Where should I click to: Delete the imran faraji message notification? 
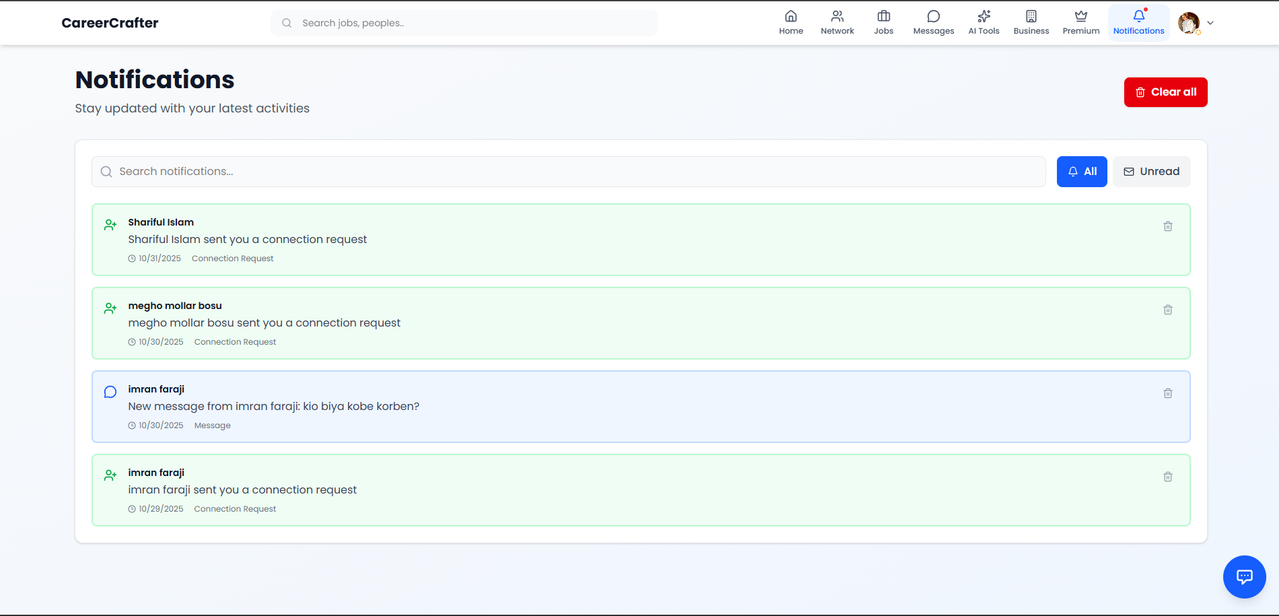(x=1167, y=393)
